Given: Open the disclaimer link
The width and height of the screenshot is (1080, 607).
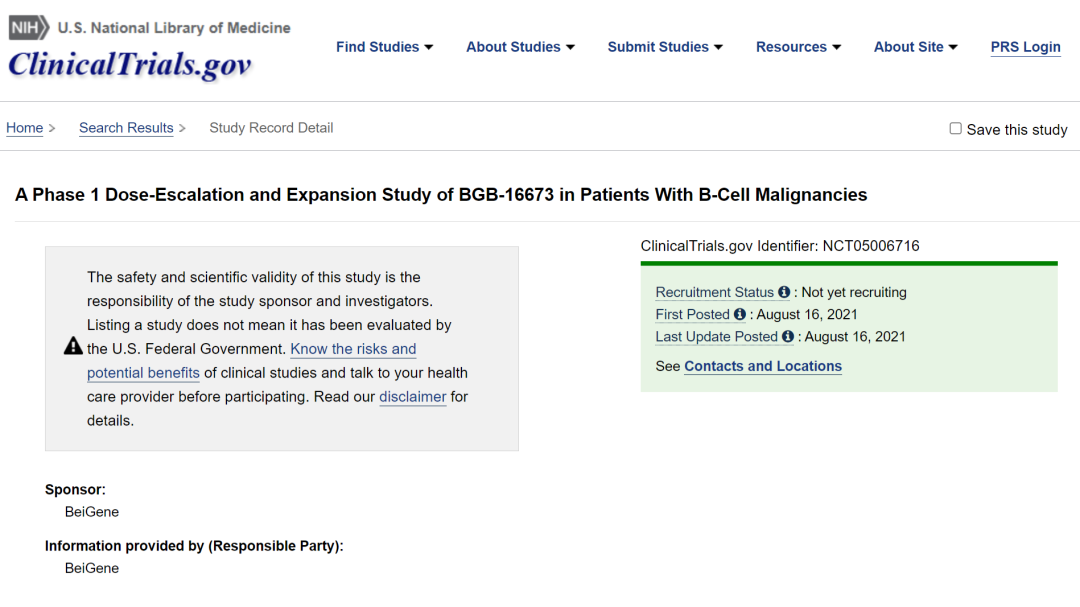Looking at the screenshot, I should tap(413, 397).
